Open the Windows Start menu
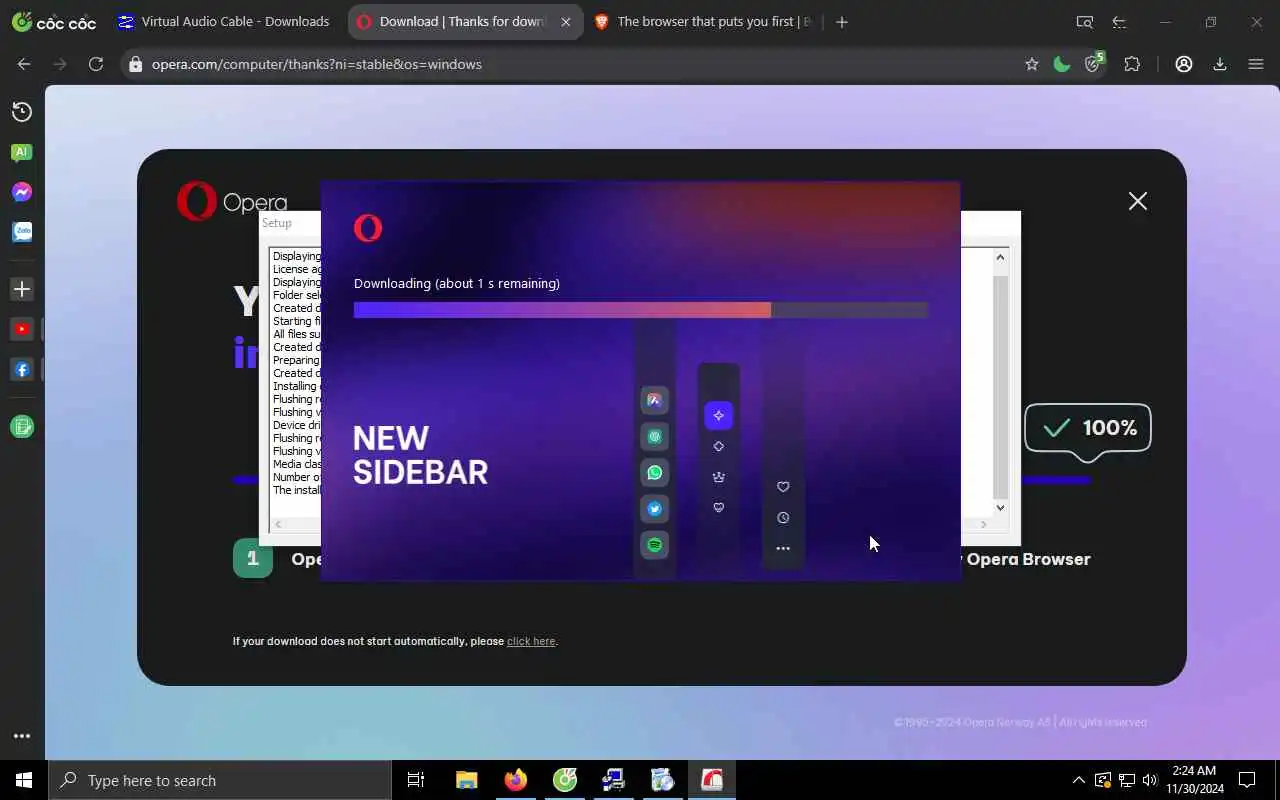Image resolution: width=1280 pixels, height=800 pixels. coord(24,780)
